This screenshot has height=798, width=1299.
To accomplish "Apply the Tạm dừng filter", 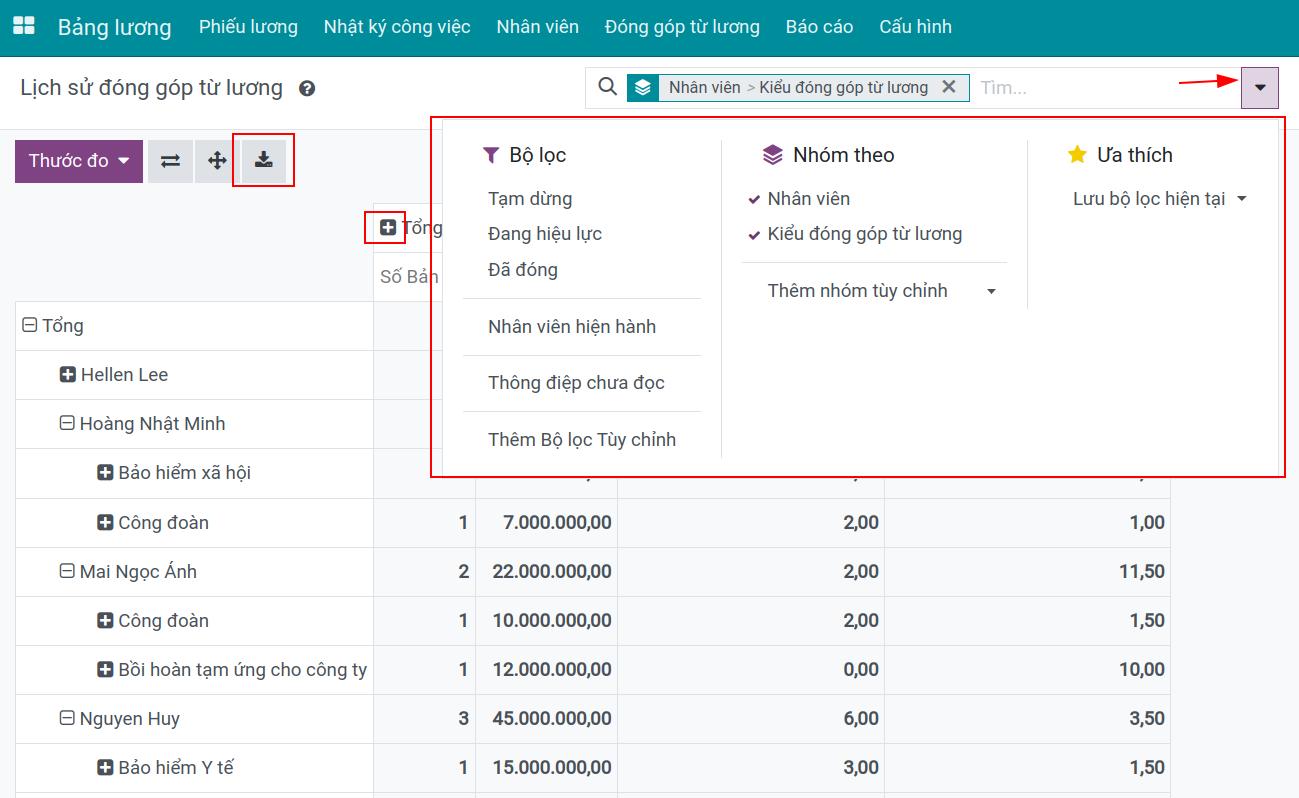I will (x=530, y=199).
